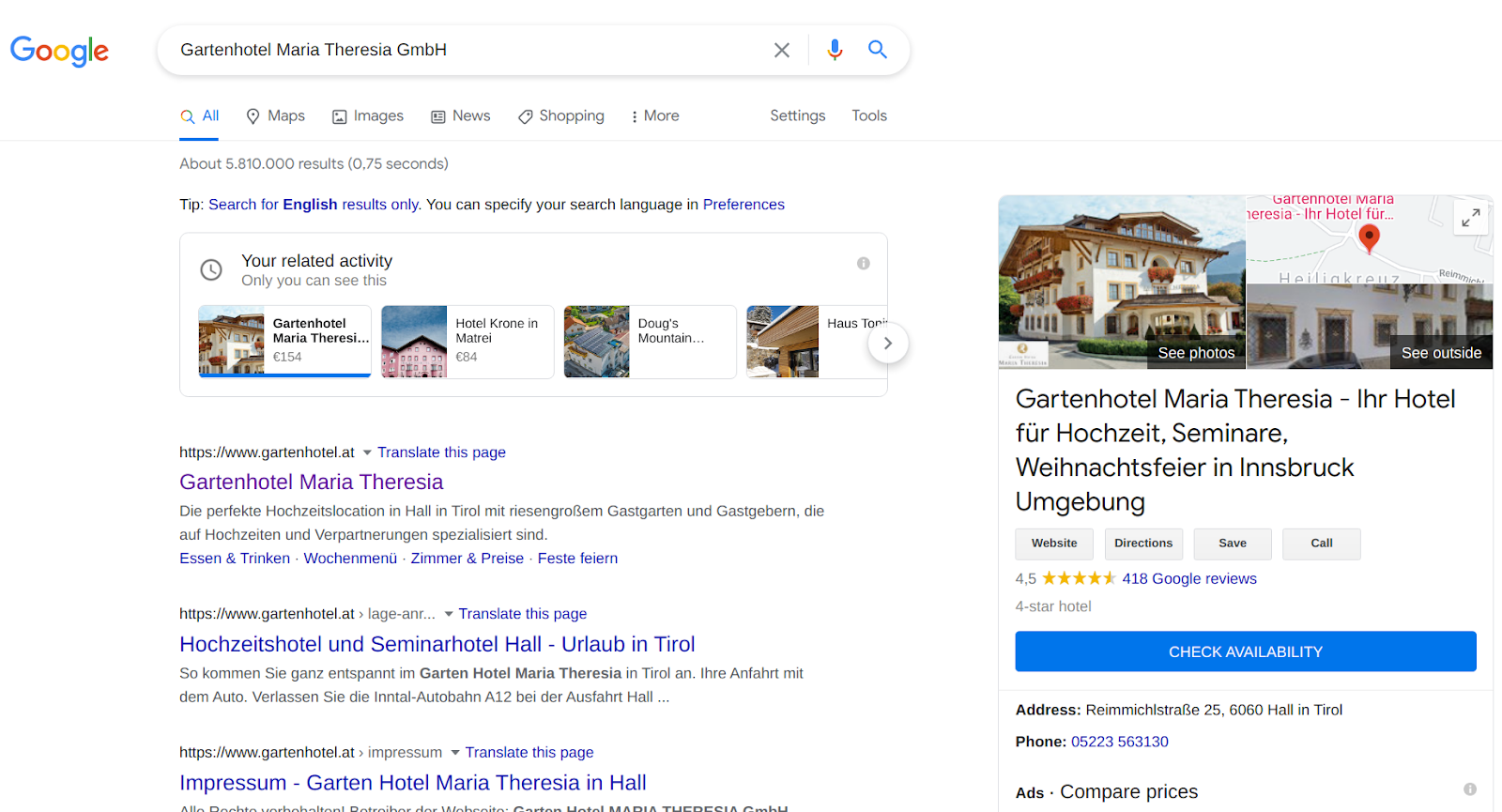
Task: Click into the search input field
Action: [x=469, y=50]
